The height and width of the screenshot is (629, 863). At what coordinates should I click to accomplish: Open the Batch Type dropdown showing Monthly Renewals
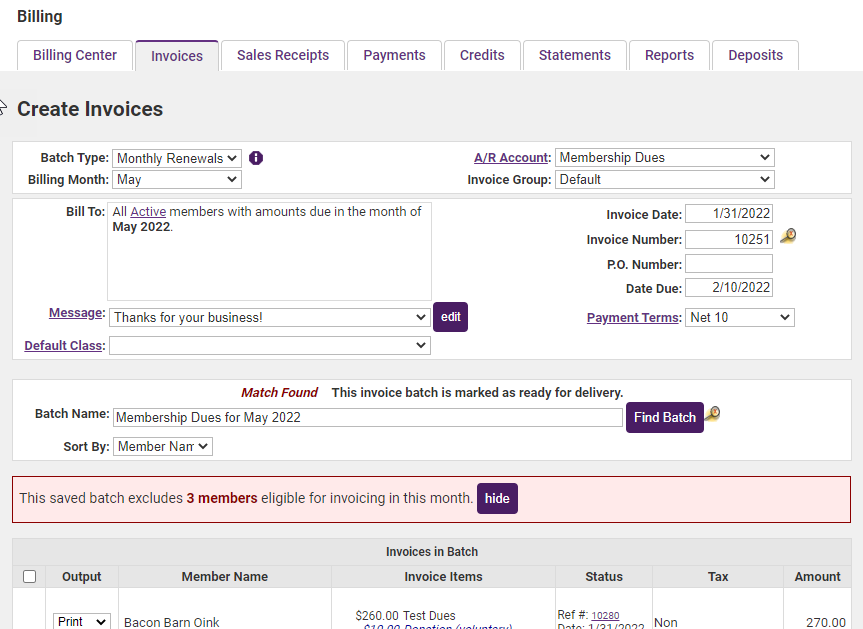point(176,157)
